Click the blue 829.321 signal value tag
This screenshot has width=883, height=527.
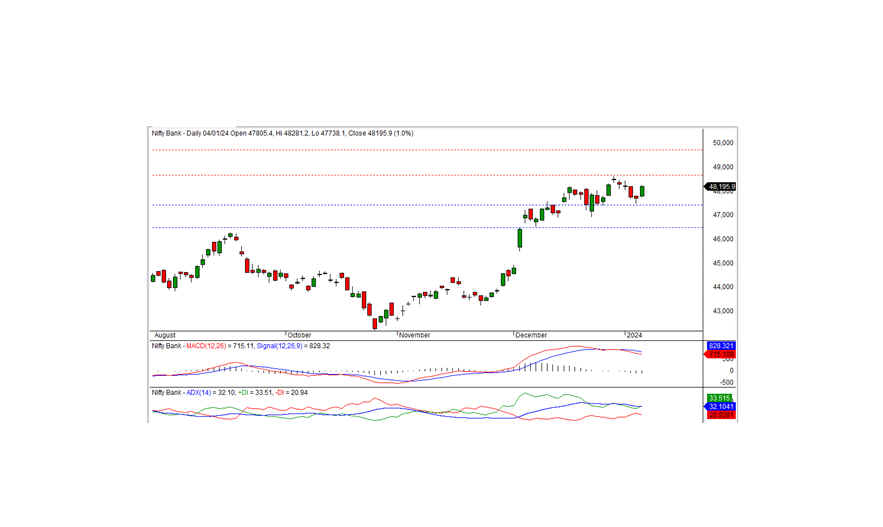click(721, 346)
